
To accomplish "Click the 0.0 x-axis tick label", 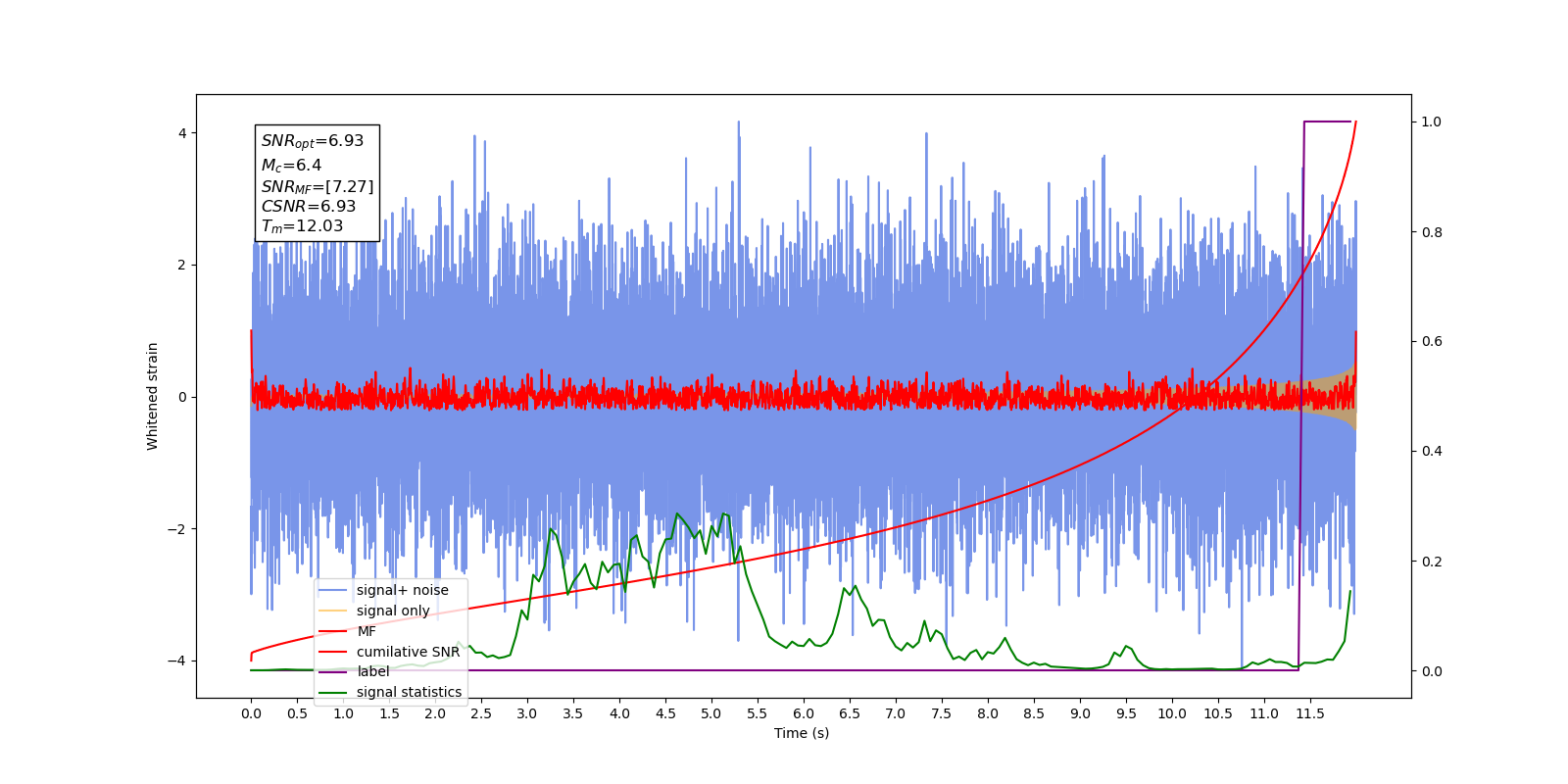I will pyautogui.click(x=251, y=713).
